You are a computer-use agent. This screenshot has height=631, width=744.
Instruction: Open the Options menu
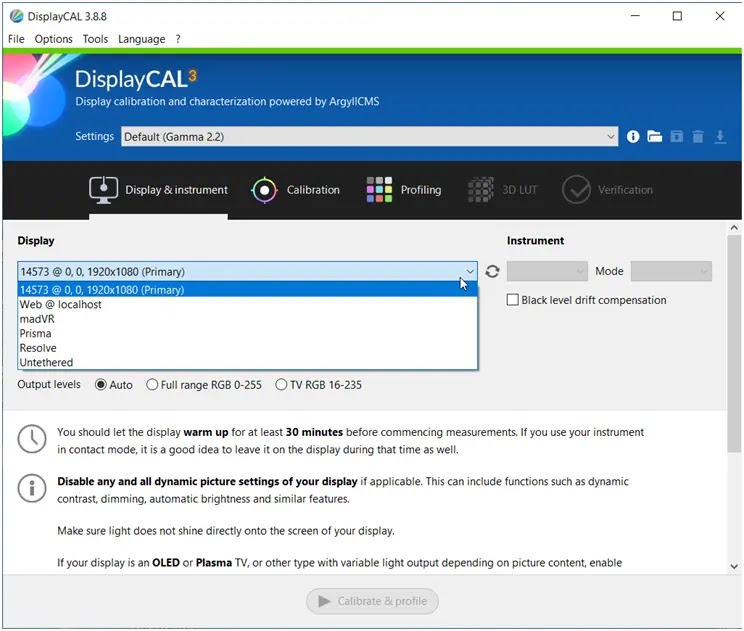pos(53,39)
